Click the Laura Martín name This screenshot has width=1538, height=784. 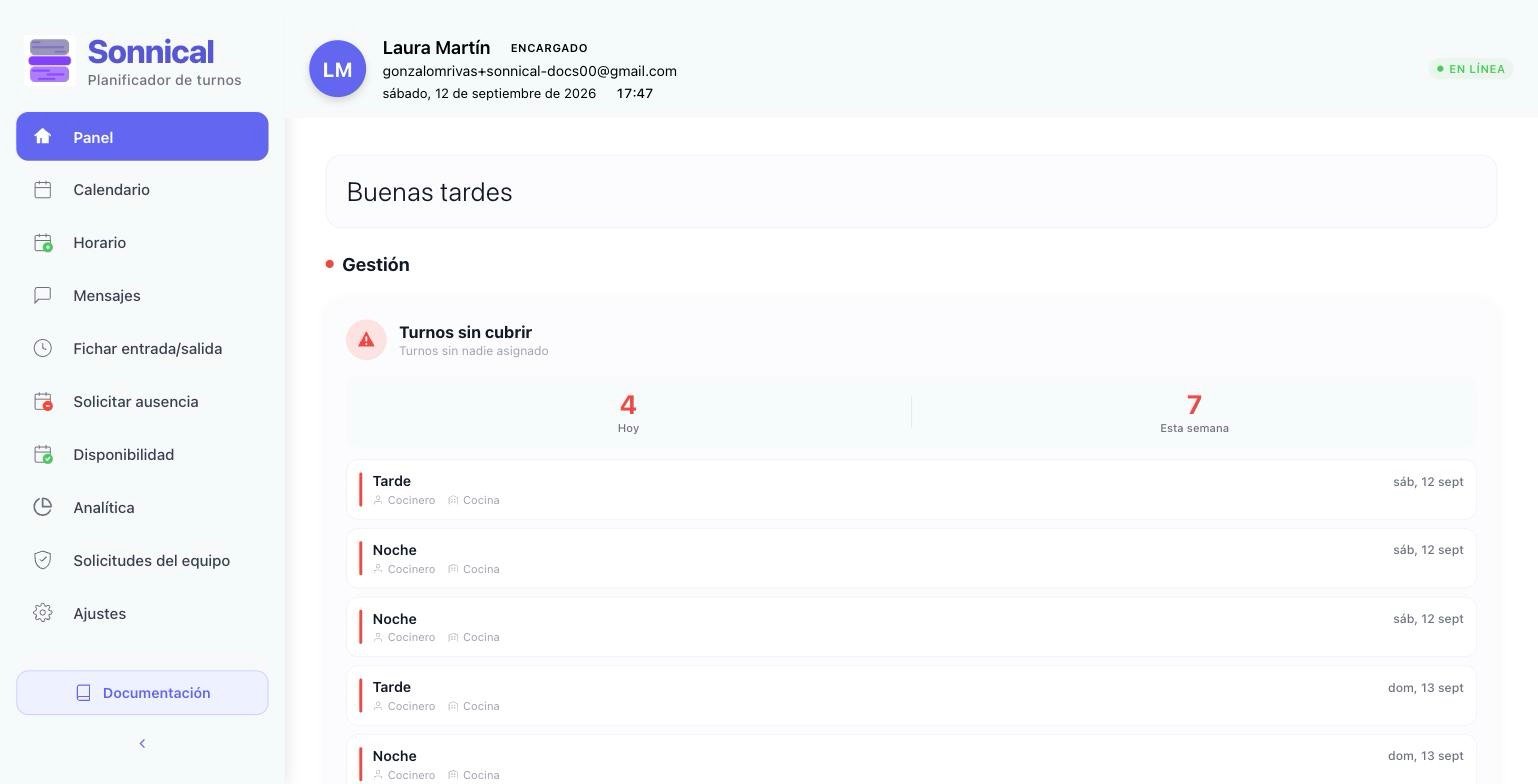pos(436,47)
